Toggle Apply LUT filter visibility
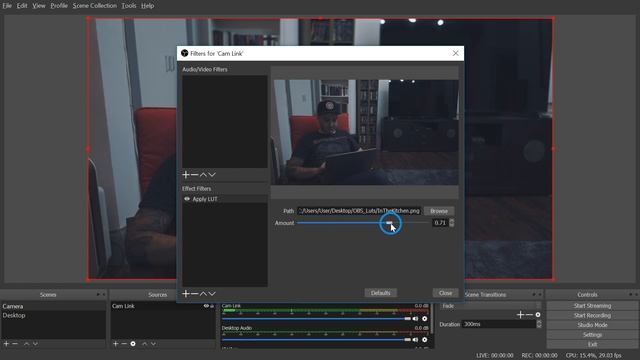Viewport: 640px width, 360px height. 187,199
